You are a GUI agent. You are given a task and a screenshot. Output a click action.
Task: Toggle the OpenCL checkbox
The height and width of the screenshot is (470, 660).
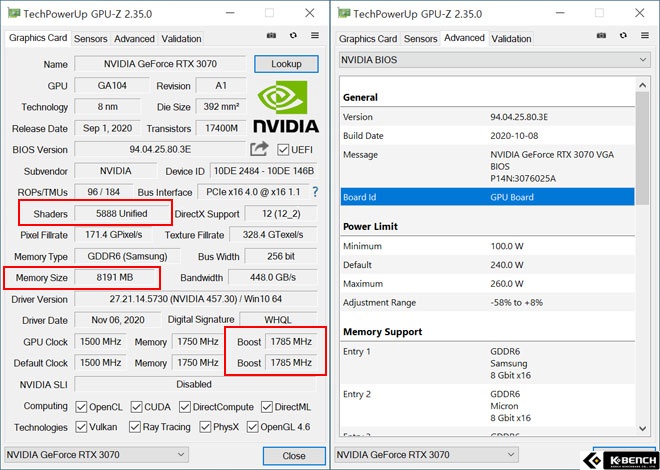click(x=81, y=407)
